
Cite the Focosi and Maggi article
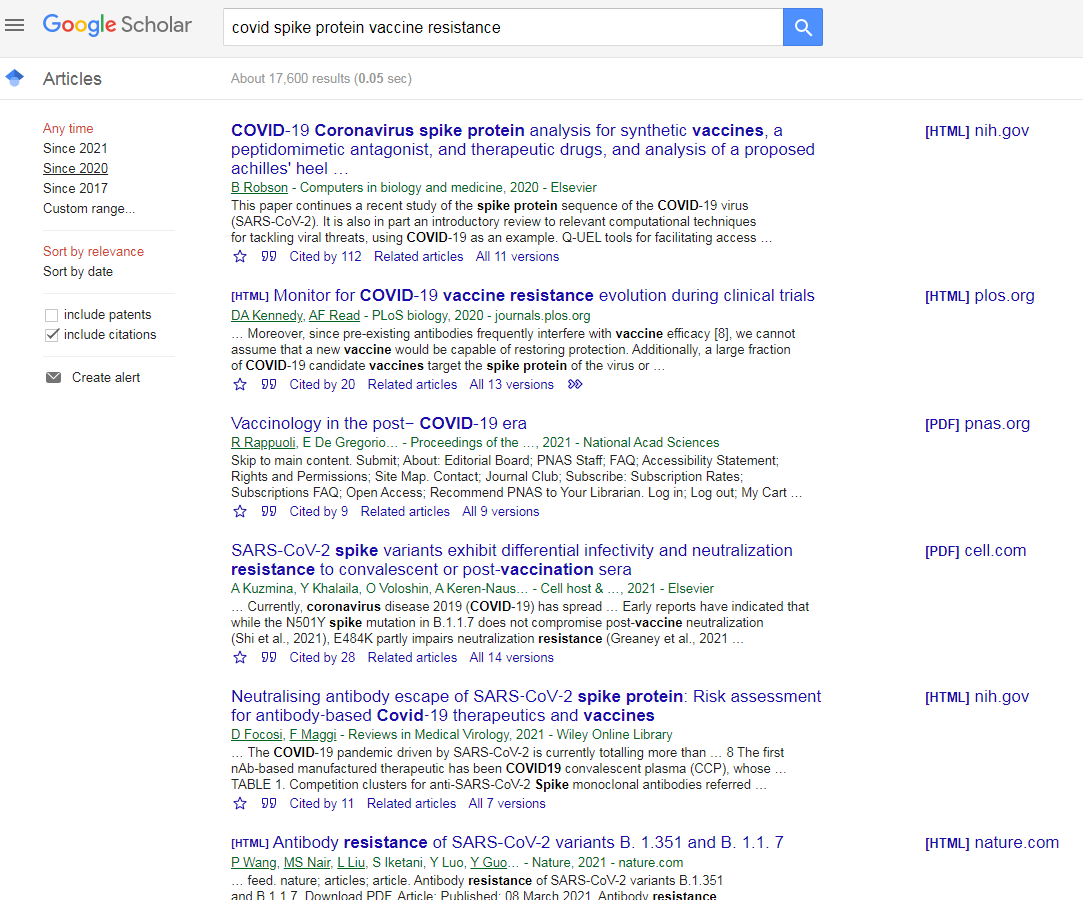coord(269,803)
